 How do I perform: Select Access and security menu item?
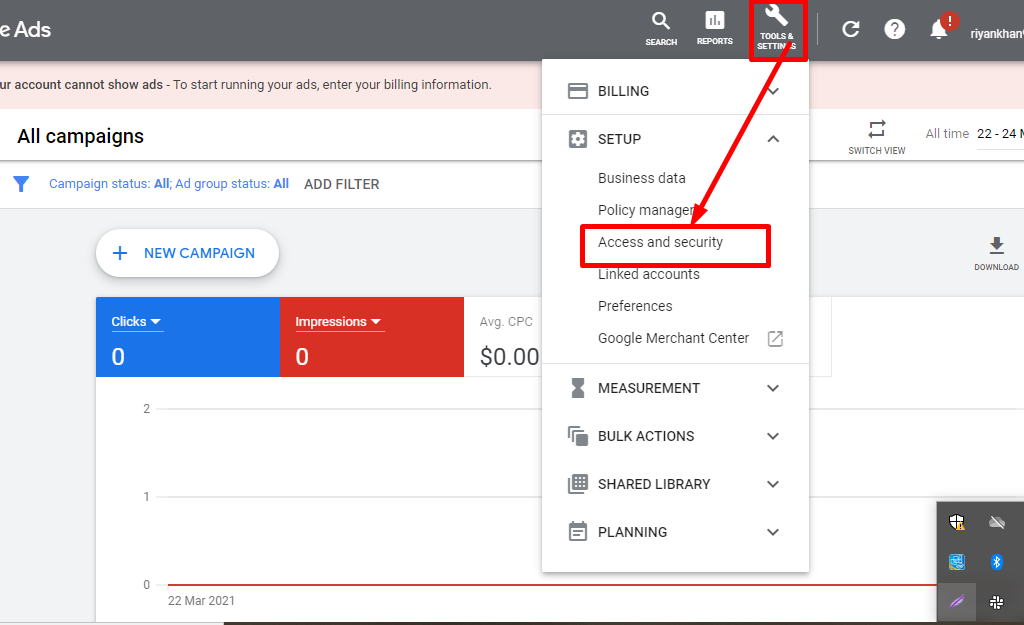[660, 242]
